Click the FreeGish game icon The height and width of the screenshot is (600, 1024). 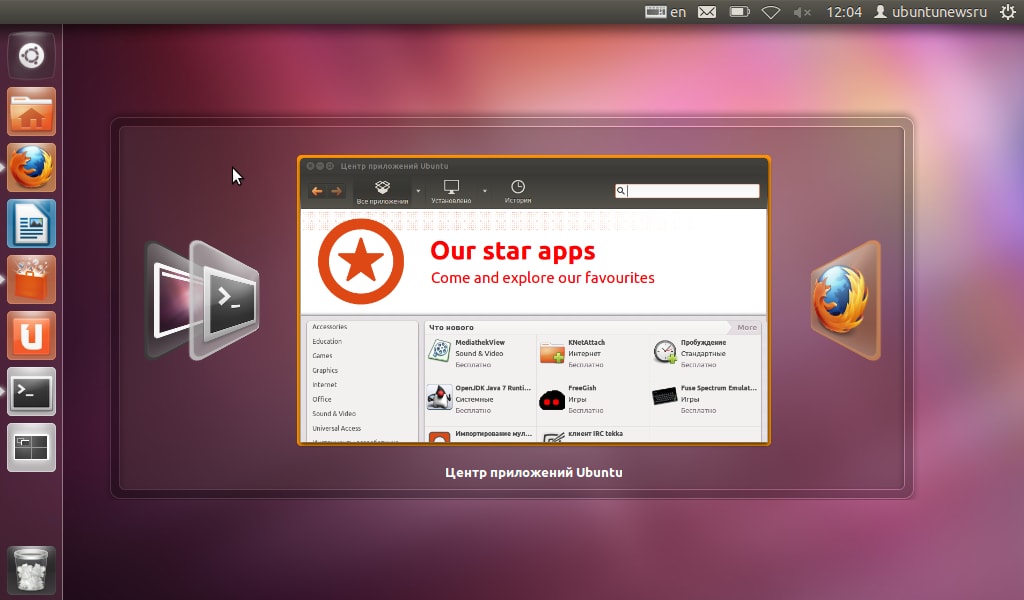coord(552,399)
